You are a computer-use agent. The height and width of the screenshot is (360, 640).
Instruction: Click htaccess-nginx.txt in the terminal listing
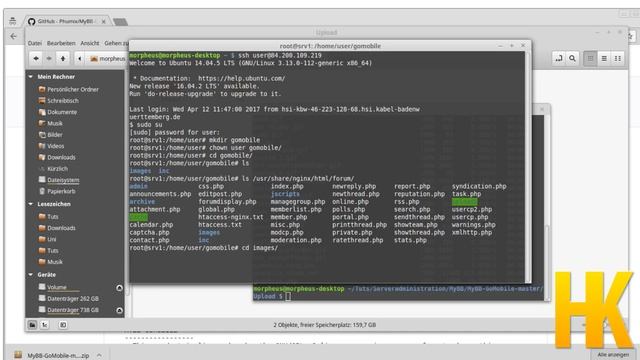(x=231, y=217)
